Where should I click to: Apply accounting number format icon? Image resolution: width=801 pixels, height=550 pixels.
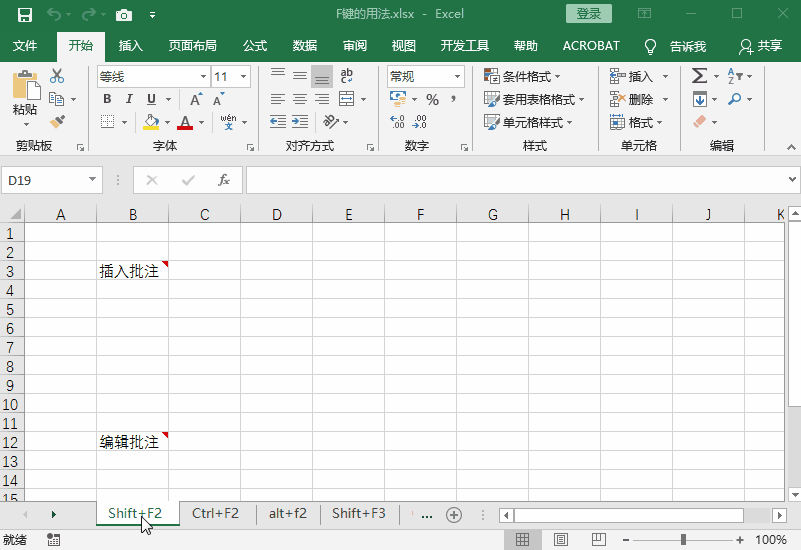click(398, 99)
